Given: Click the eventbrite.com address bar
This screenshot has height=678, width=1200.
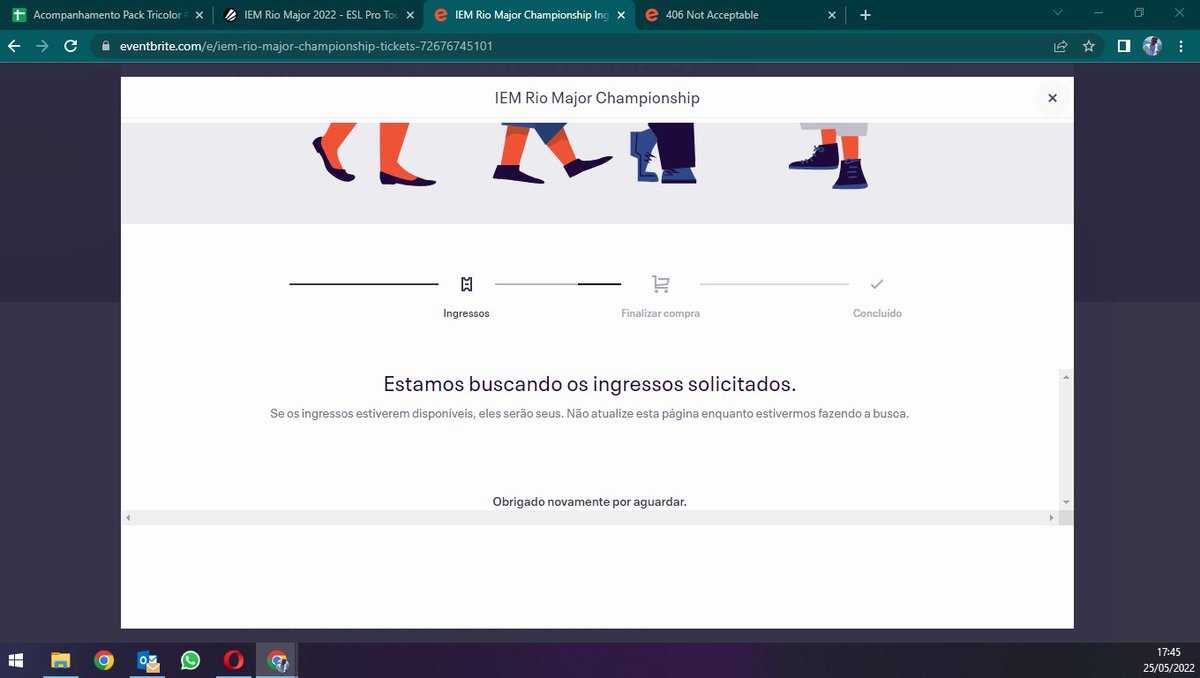Looking at the screenshot, I should [570, 46].
